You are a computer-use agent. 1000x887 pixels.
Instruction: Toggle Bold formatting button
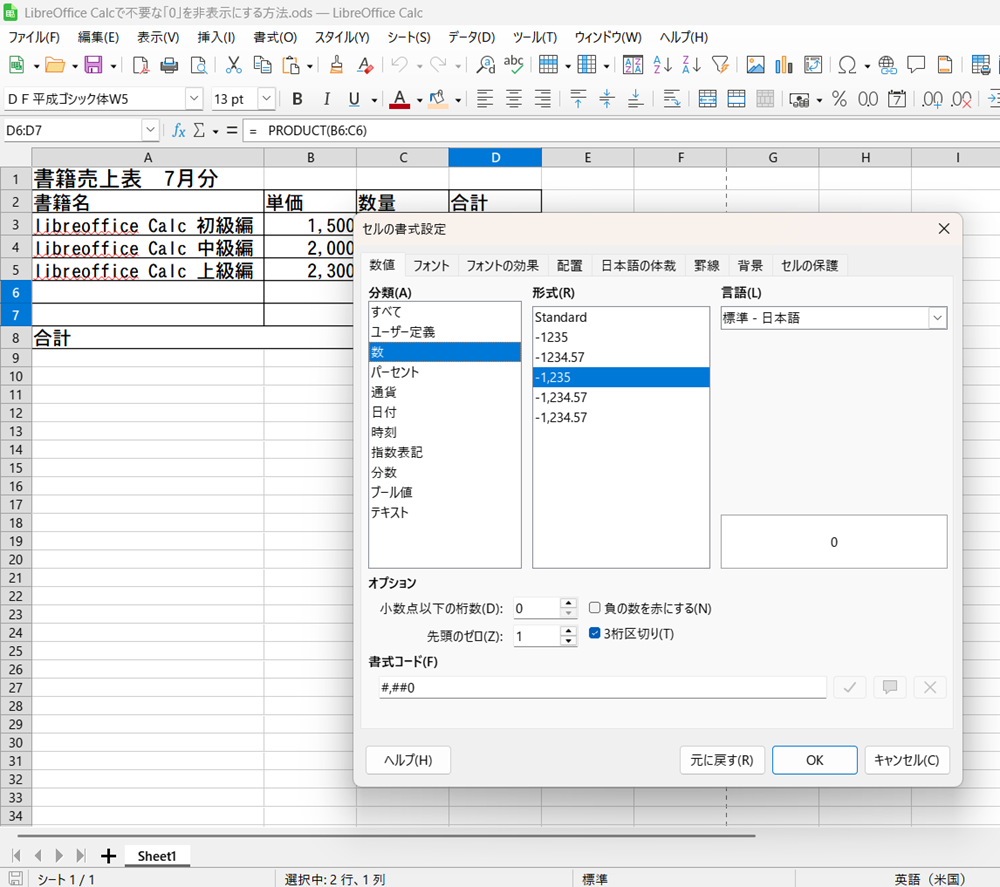click(x=297, y=99)
